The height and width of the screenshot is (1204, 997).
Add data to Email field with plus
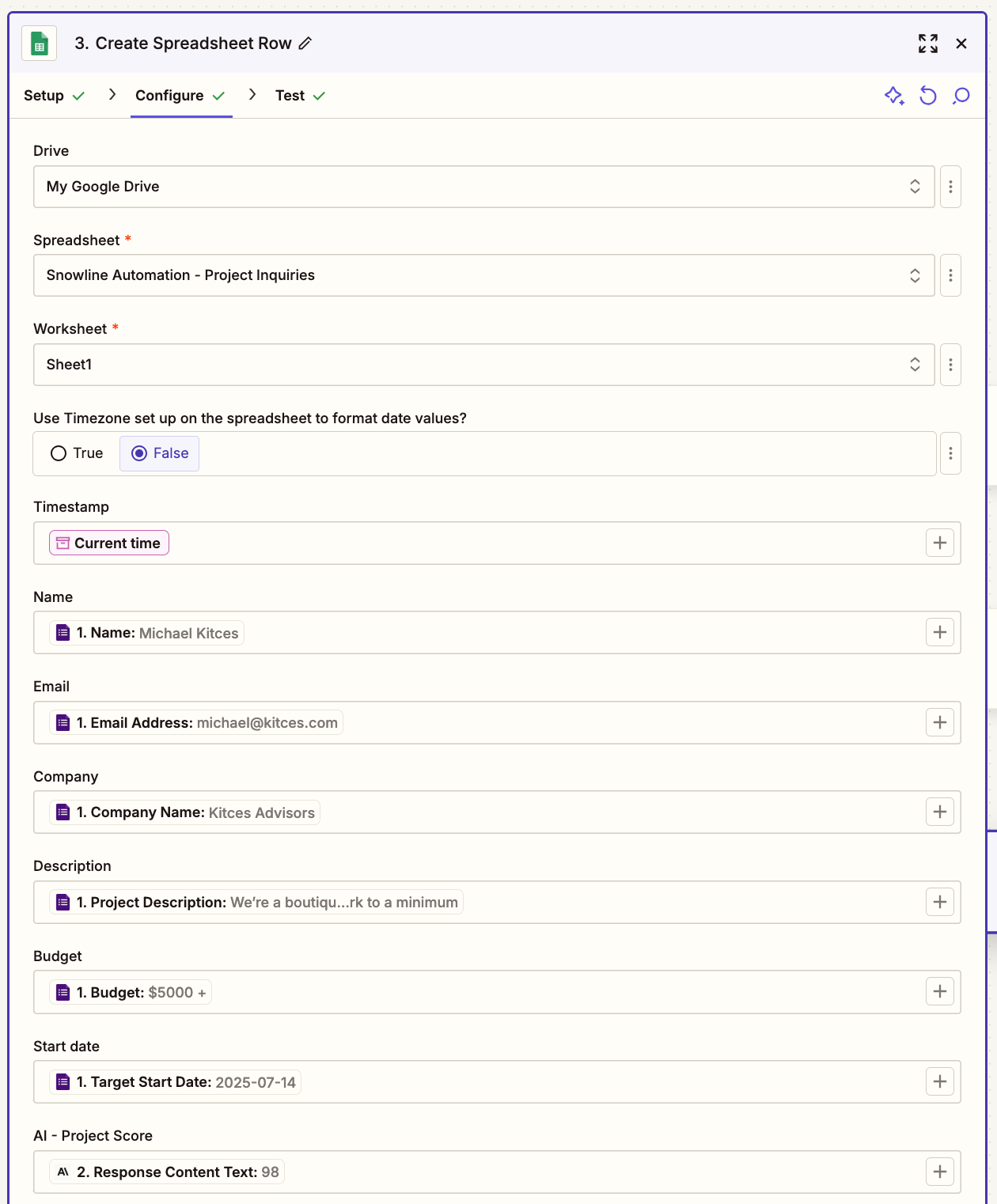click(940, 722)
